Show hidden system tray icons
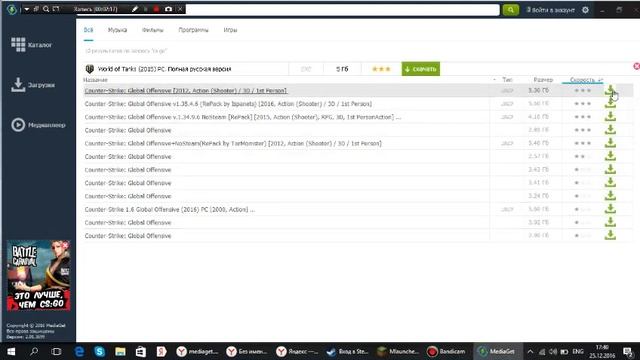Screen dimensions: 640x360 click(530, 351)
